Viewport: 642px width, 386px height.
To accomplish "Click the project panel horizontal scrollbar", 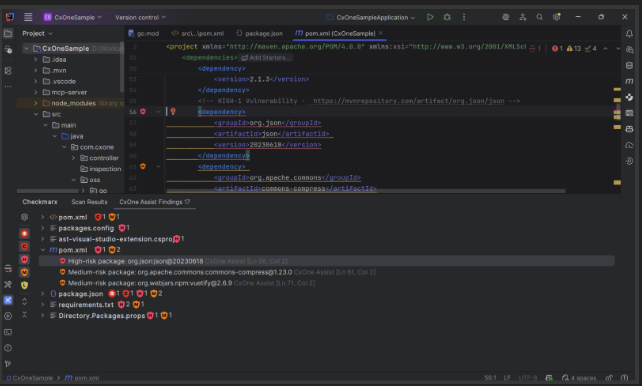I will [x=48, y=191].
